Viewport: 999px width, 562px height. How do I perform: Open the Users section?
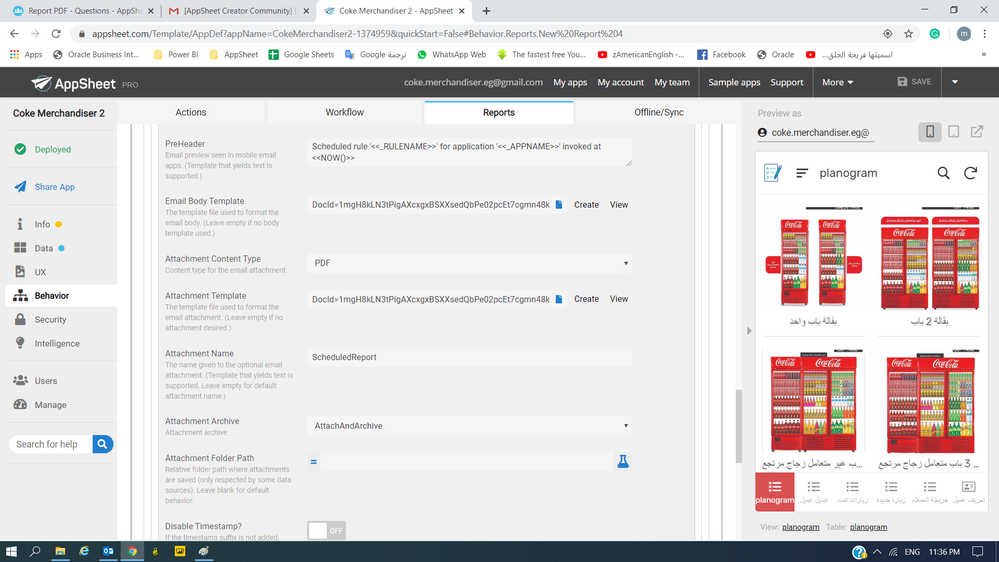point(35,380)
